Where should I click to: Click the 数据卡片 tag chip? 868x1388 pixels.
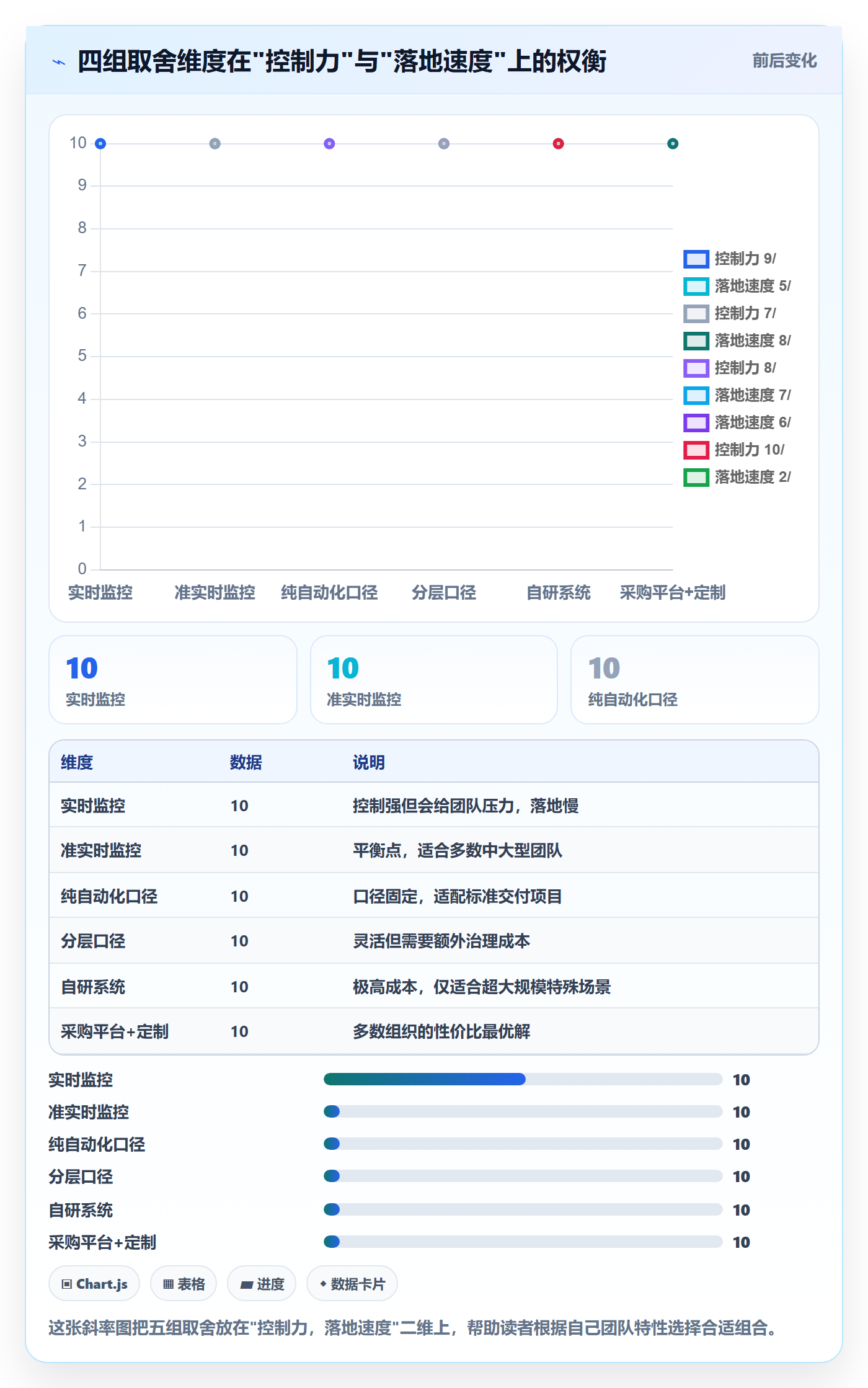[352, 1284]
